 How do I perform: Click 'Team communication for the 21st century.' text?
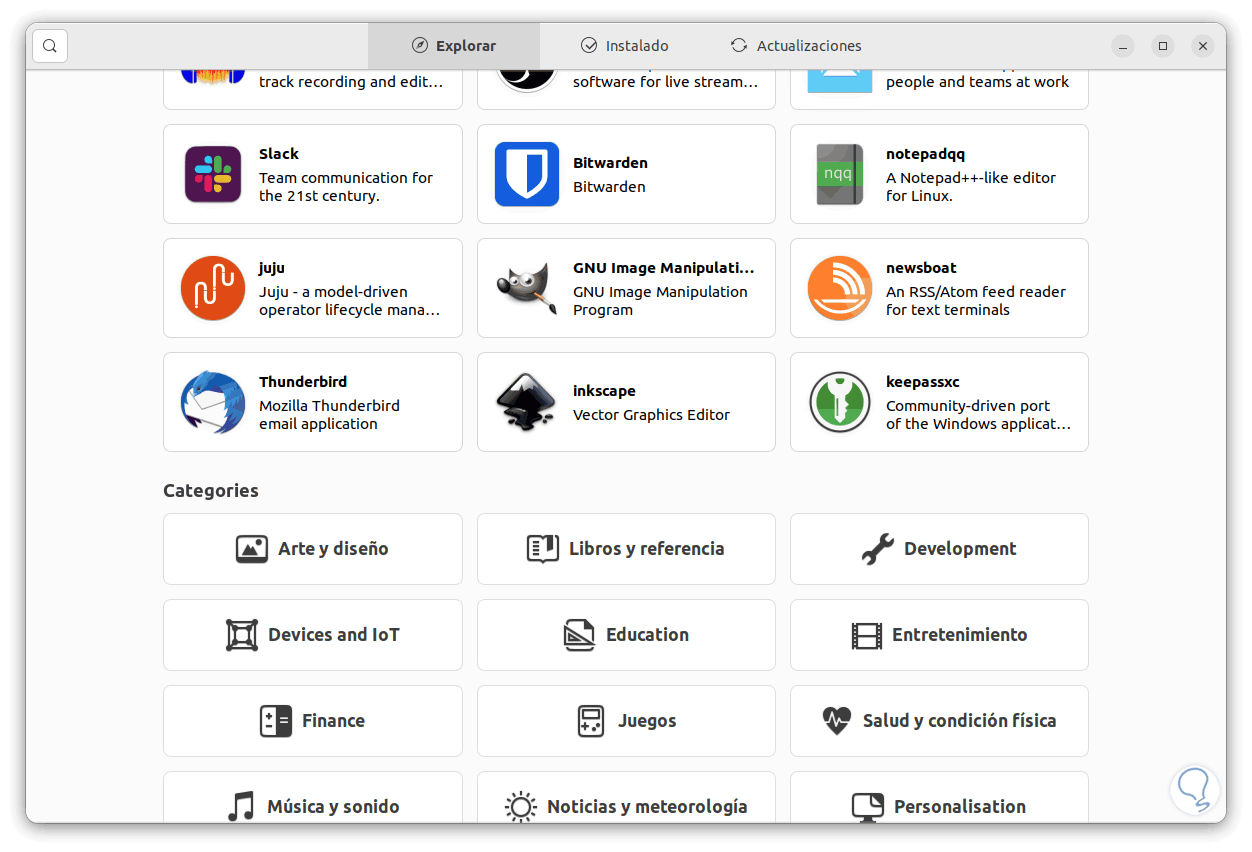pos(346,187)
